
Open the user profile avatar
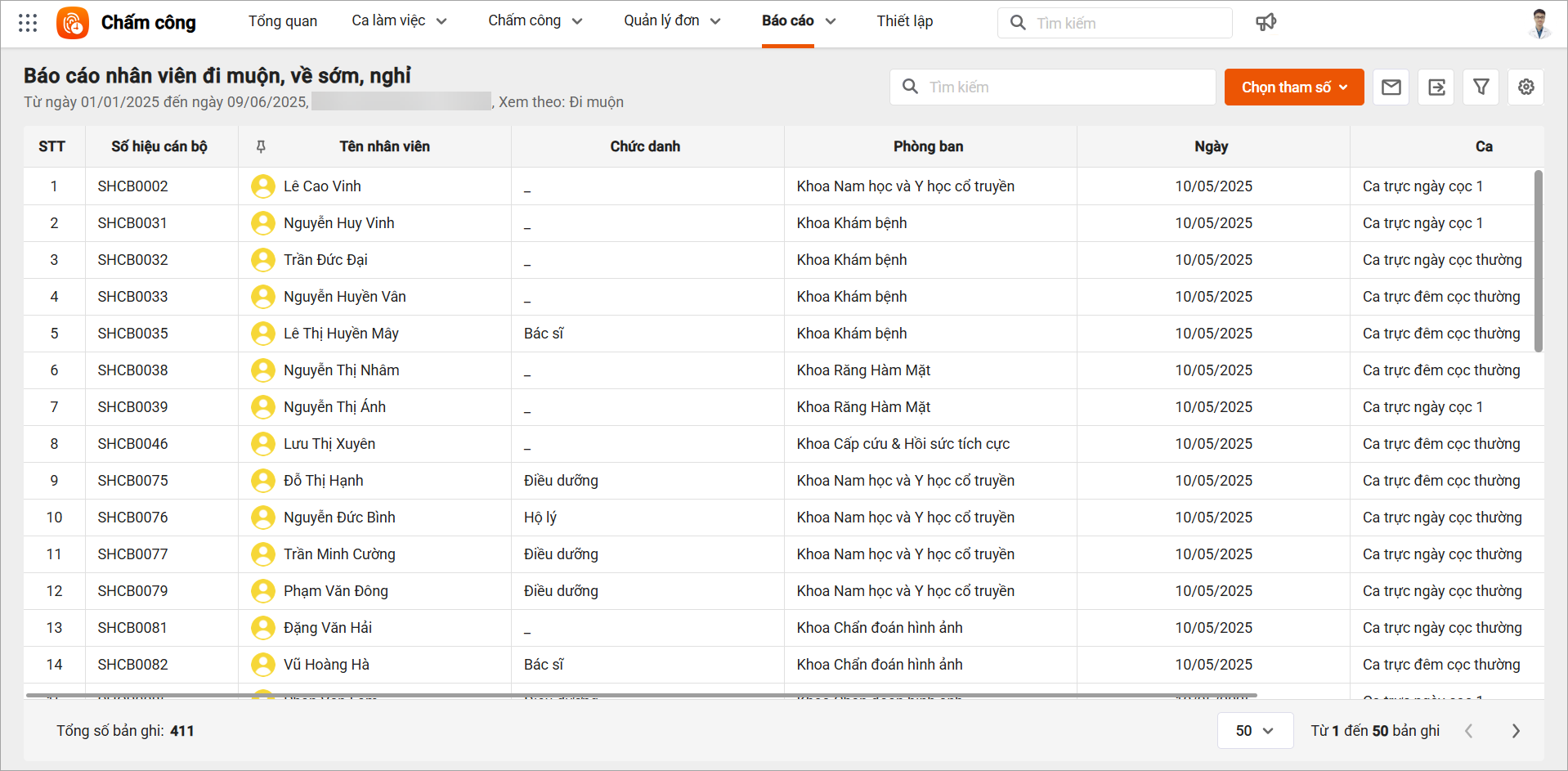(1539, 23)
